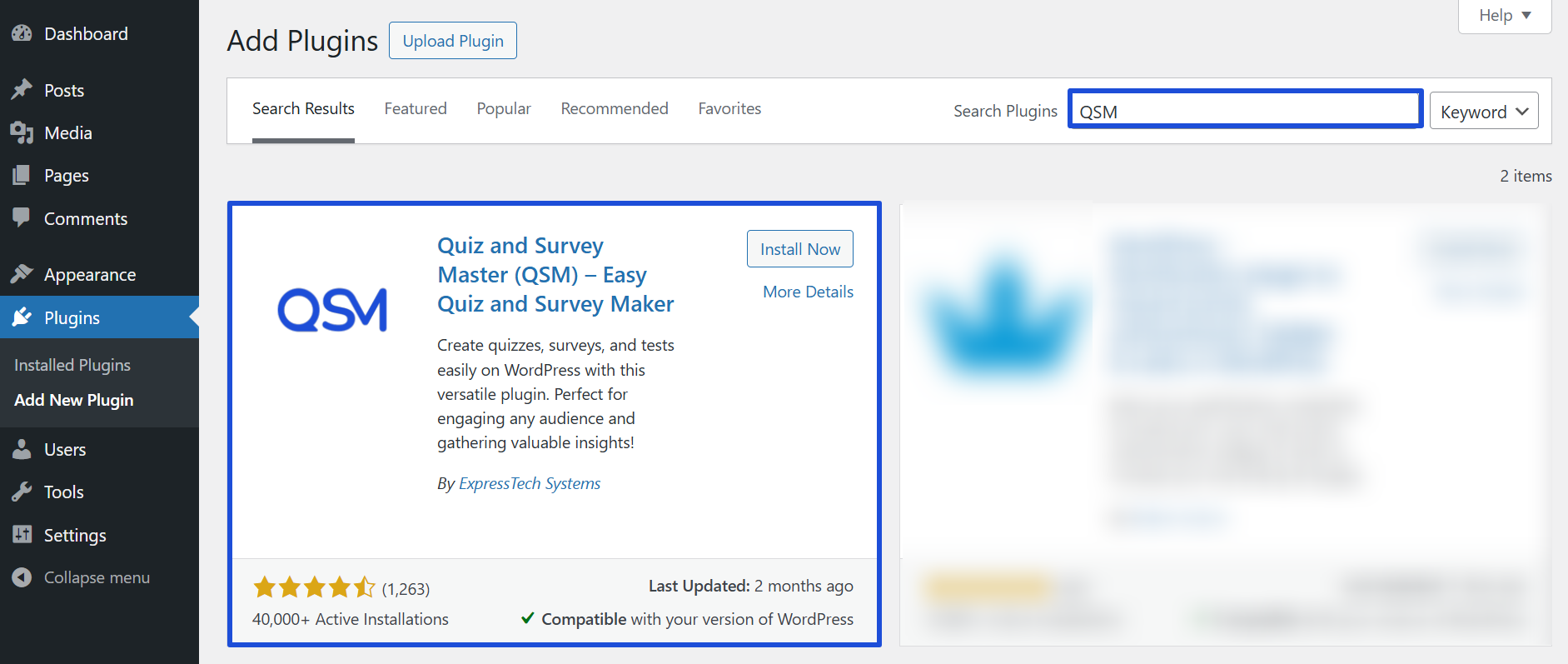Open the Comments section
Viewport: 1568px width, 664px height.
click(x=99, y=218)
